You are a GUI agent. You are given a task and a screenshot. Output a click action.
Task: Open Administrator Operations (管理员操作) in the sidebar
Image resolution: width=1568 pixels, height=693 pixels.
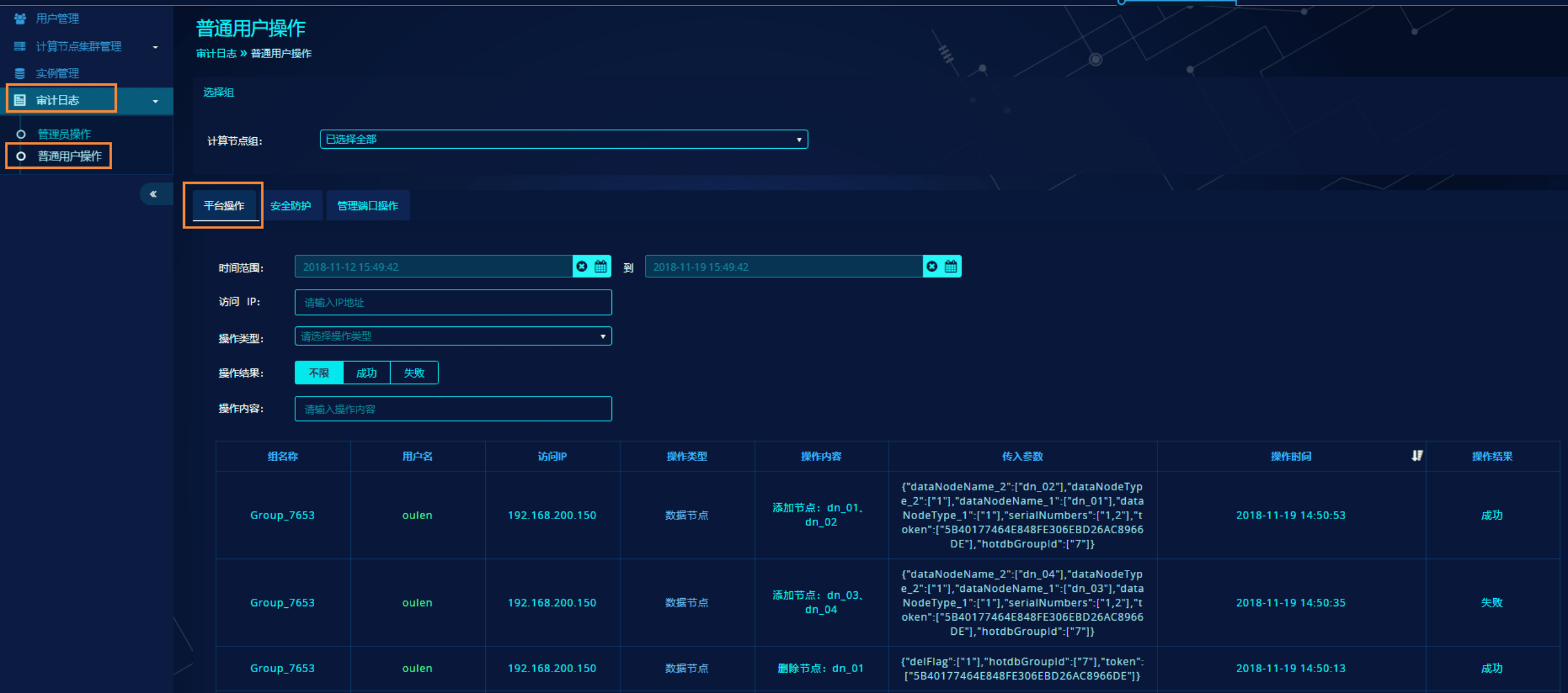(64, 134)
